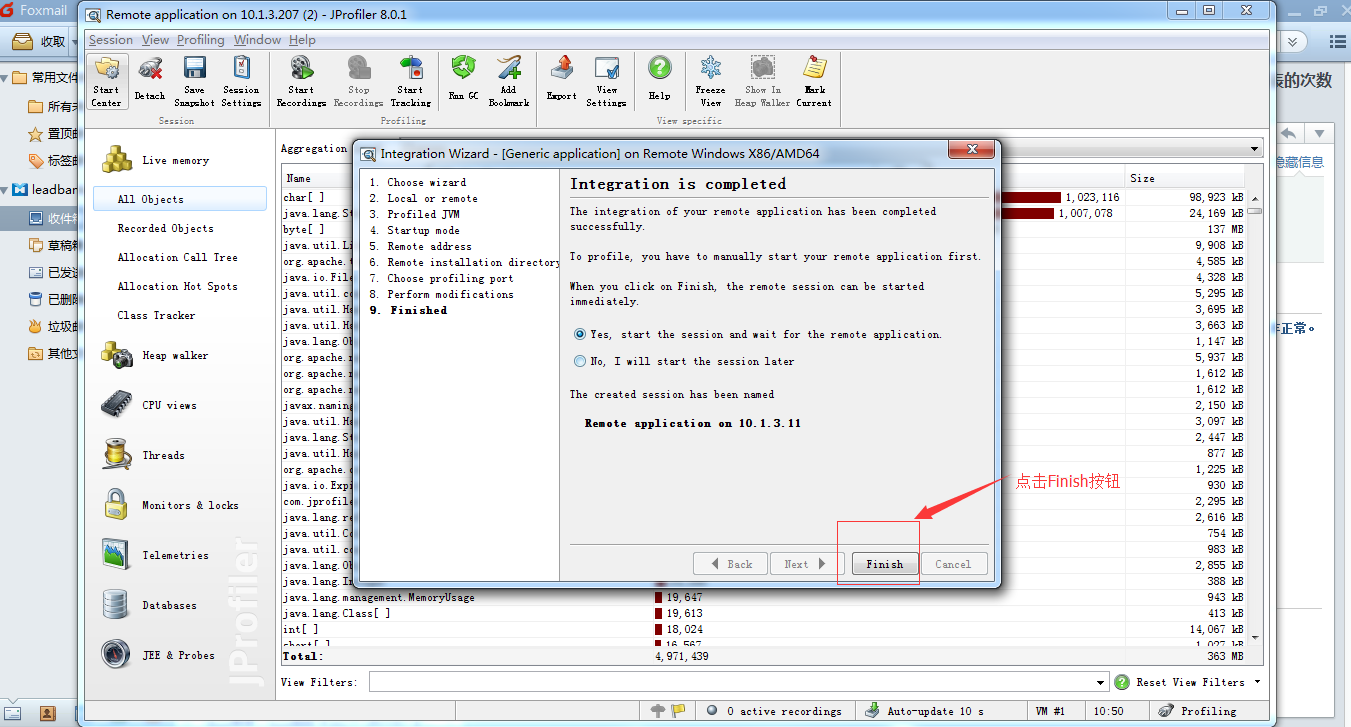Select Recorded Objects view
1351x727 pixels.
tap(165, 228)
